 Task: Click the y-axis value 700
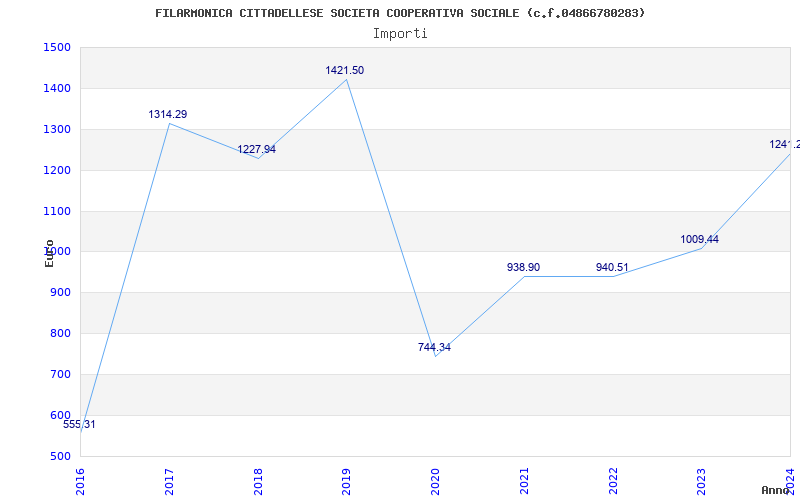click(60, 374)
